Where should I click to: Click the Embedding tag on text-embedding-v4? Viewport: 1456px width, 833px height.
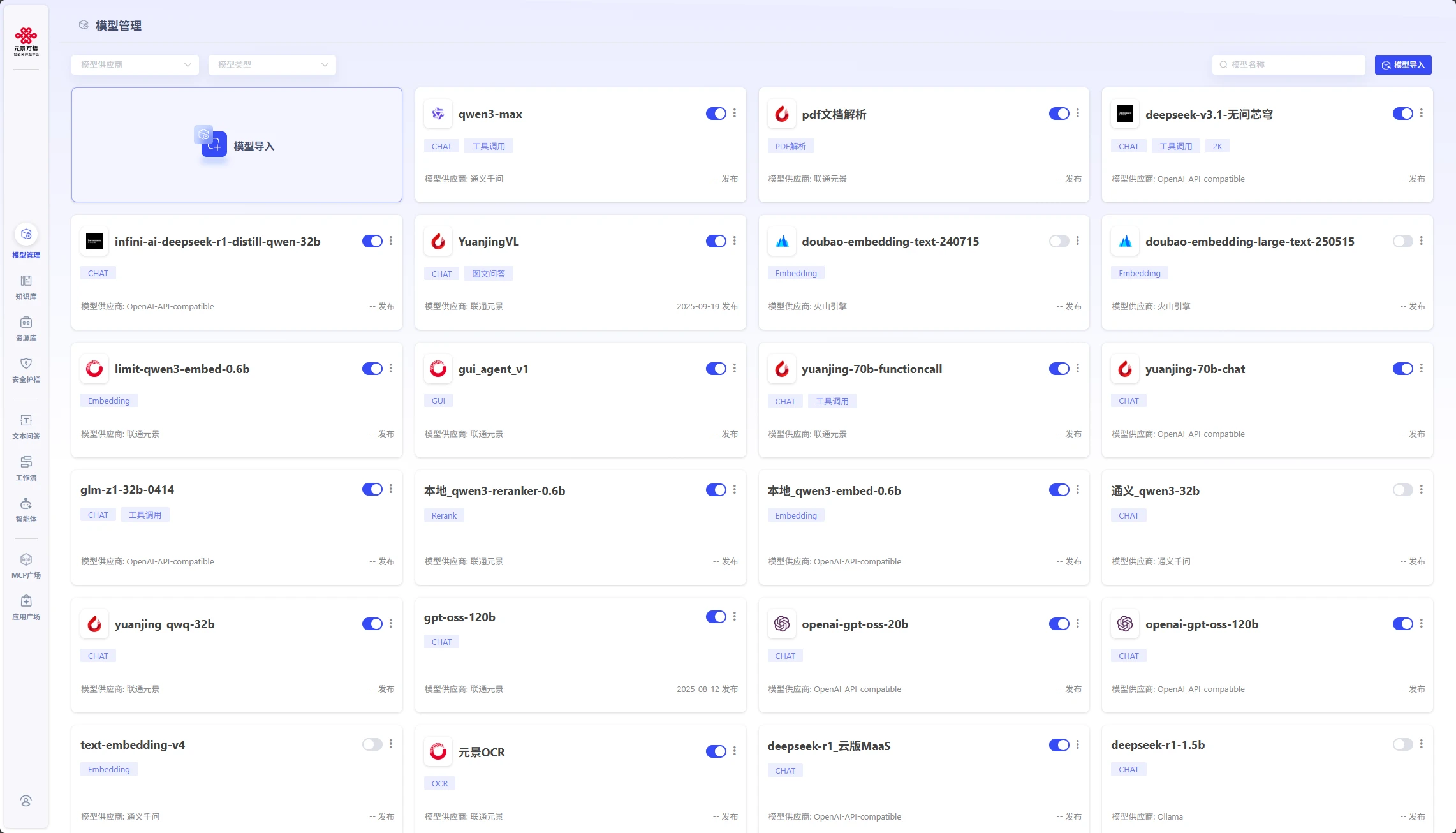(x=109, y=769)
